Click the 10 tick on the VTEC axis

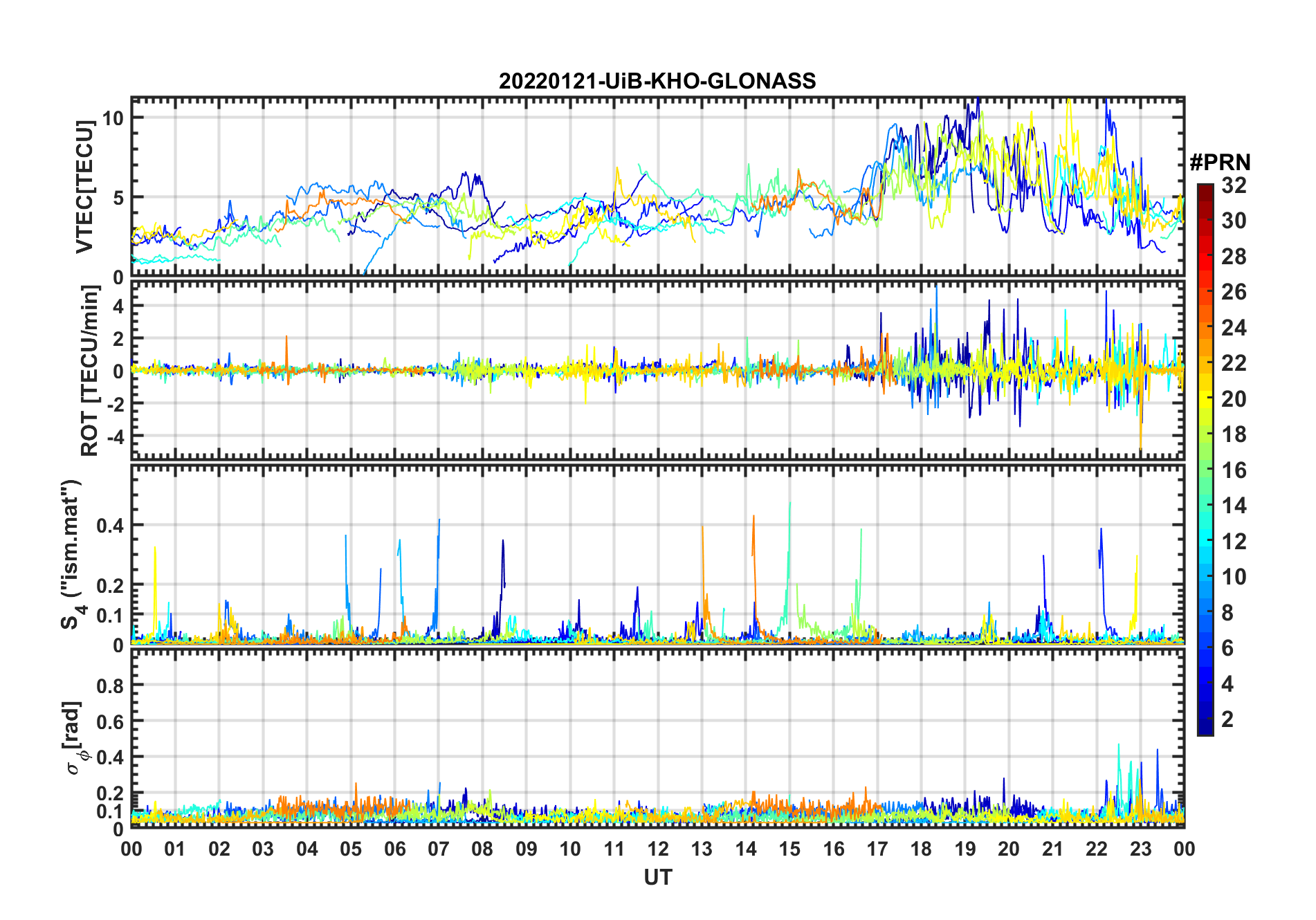click(x=113, y=118)
